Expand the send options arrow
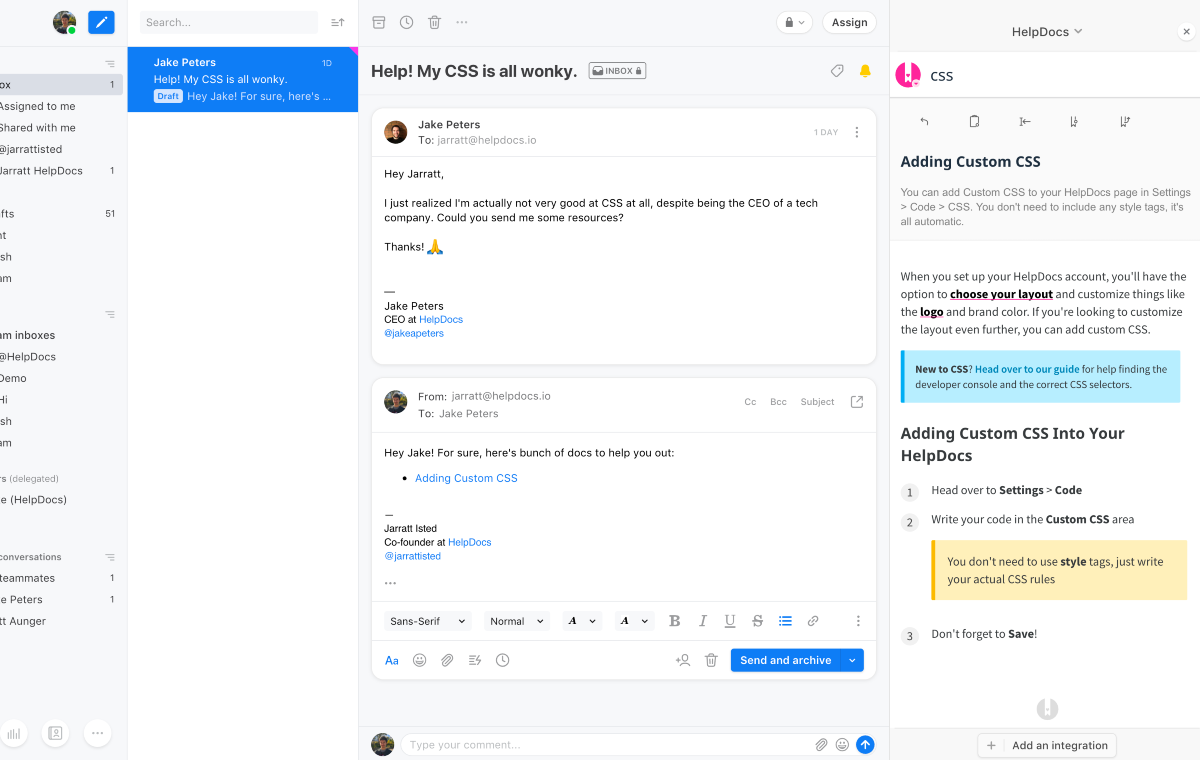This screenshot has width=1200, height=760. [x=853, y=660]
